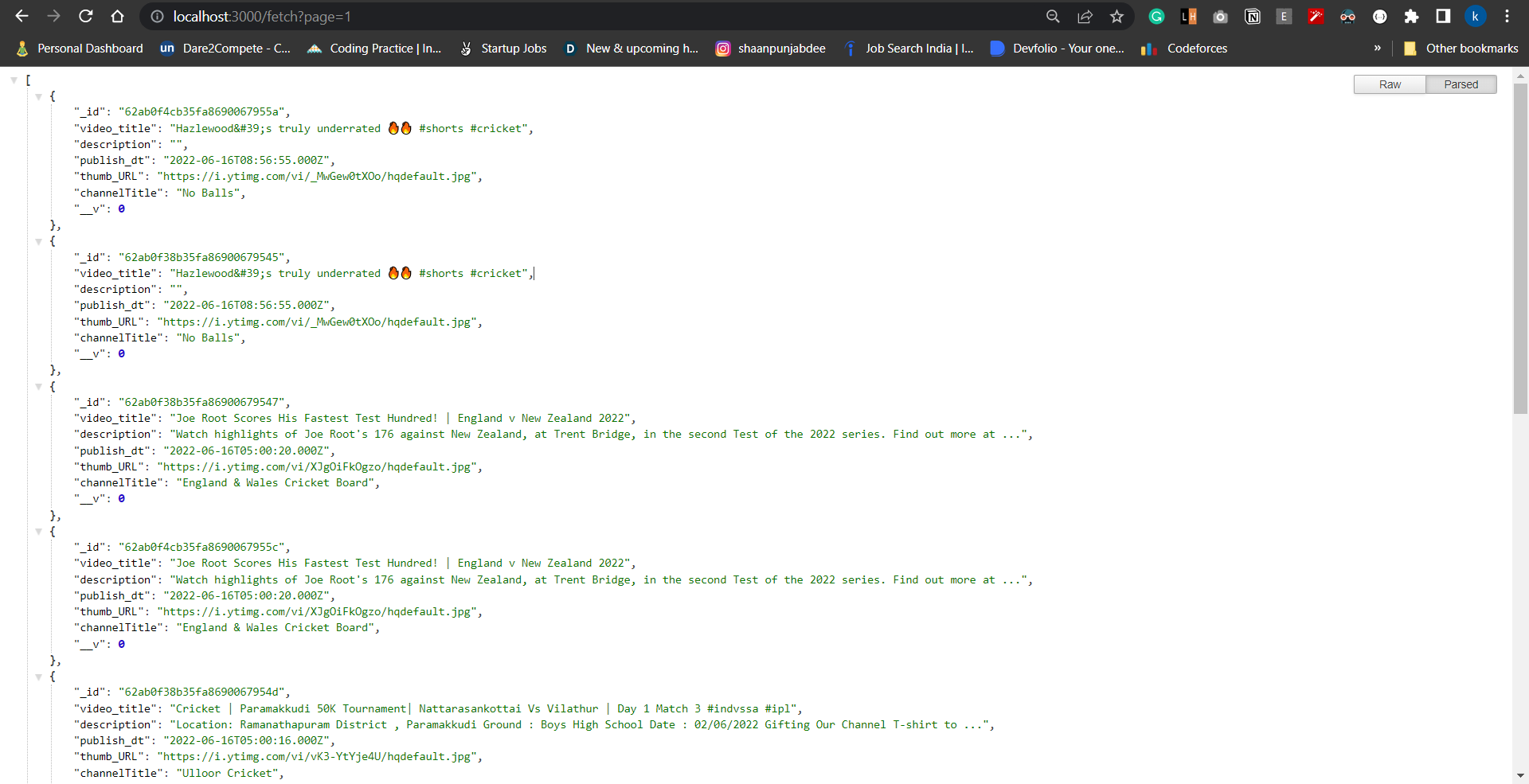This screenshot has height=784, width=1529.
Task: Bookmark this tab with the star icon
Action: [1116, 16]
